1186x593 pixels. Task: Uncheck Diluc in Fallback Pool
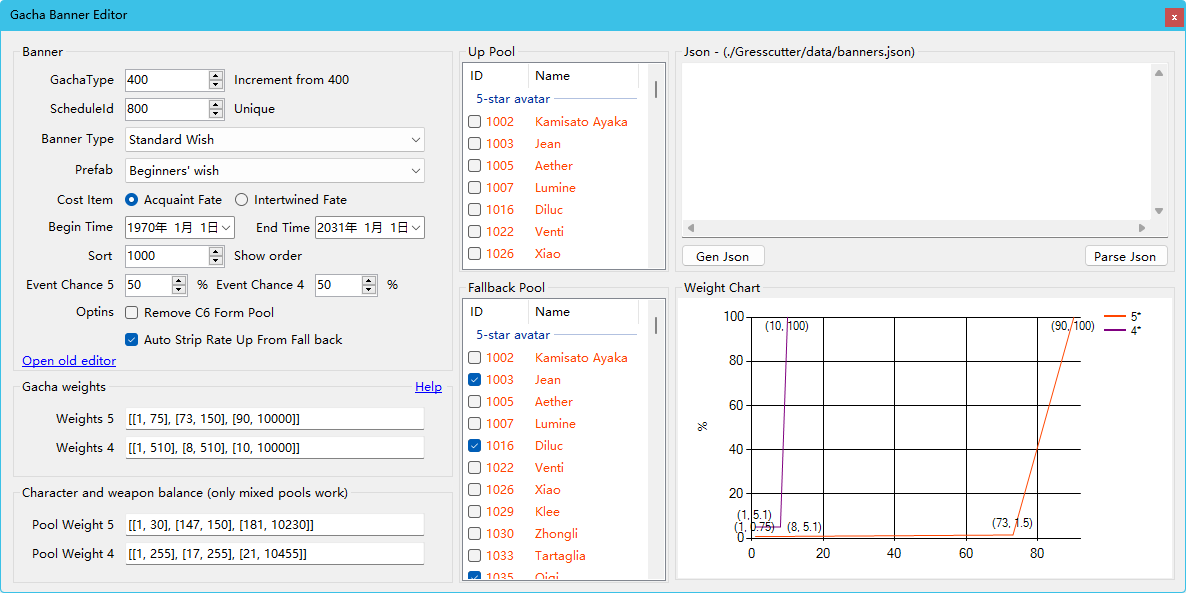[475, 446]
